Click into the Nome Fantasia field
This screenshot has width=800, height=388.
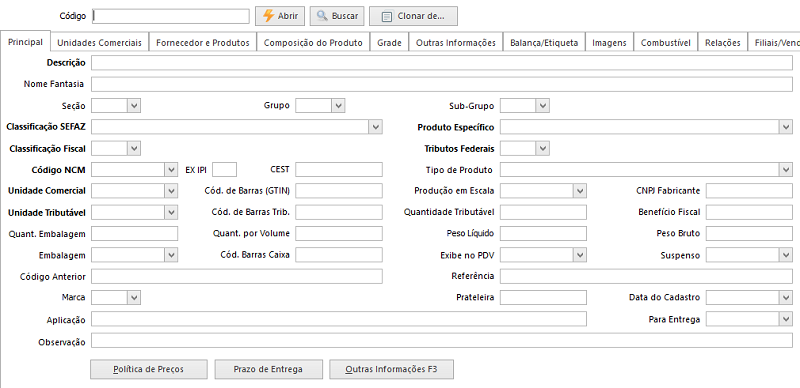442,84
